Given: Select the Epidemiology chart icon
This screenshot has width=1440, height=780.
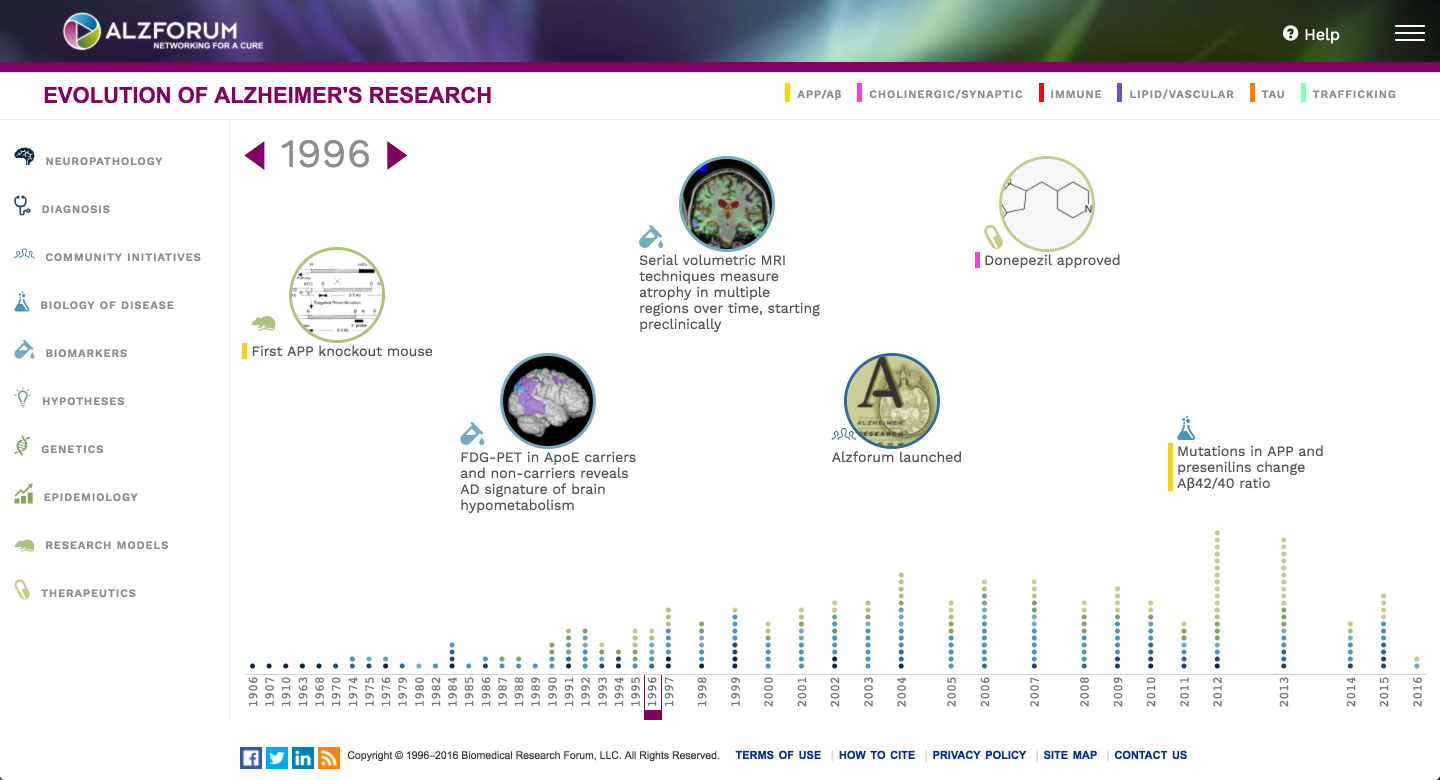Looking at the screenshot, I should pos(23,494).
